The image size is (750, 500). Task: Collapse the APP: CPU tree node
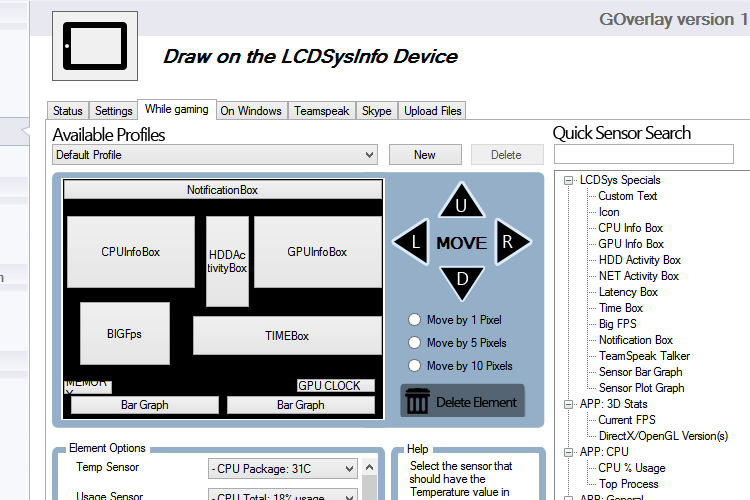568,452
